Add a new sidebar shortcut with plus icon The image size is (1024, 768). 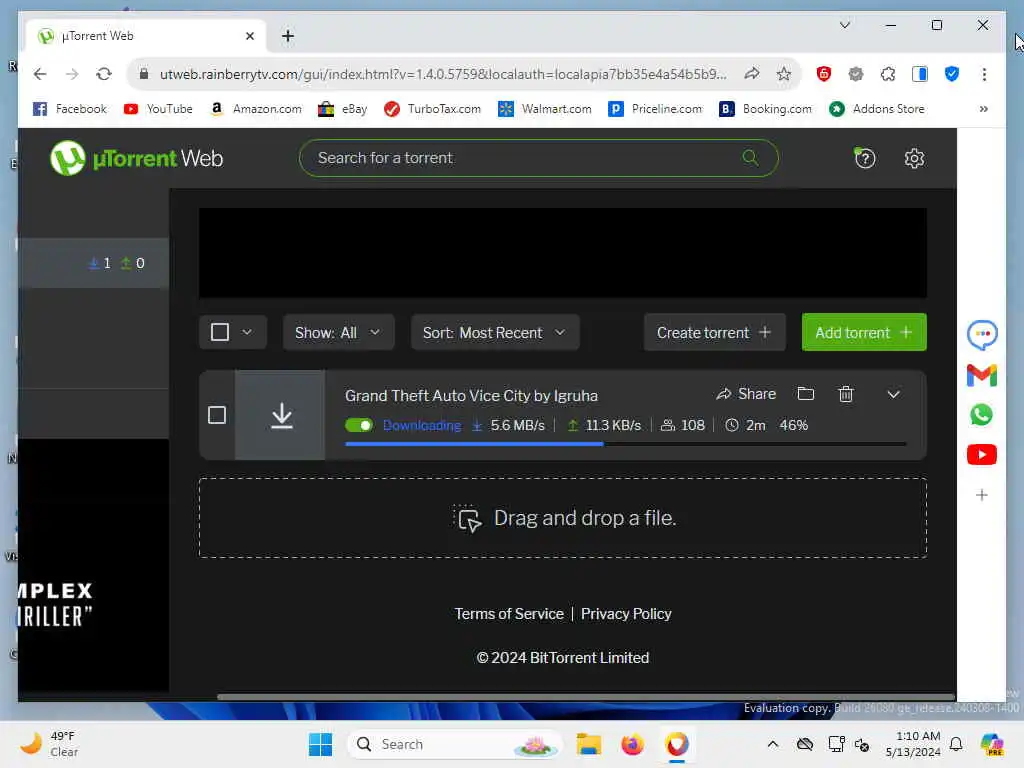pyautogui.click(x=982, y=495)
